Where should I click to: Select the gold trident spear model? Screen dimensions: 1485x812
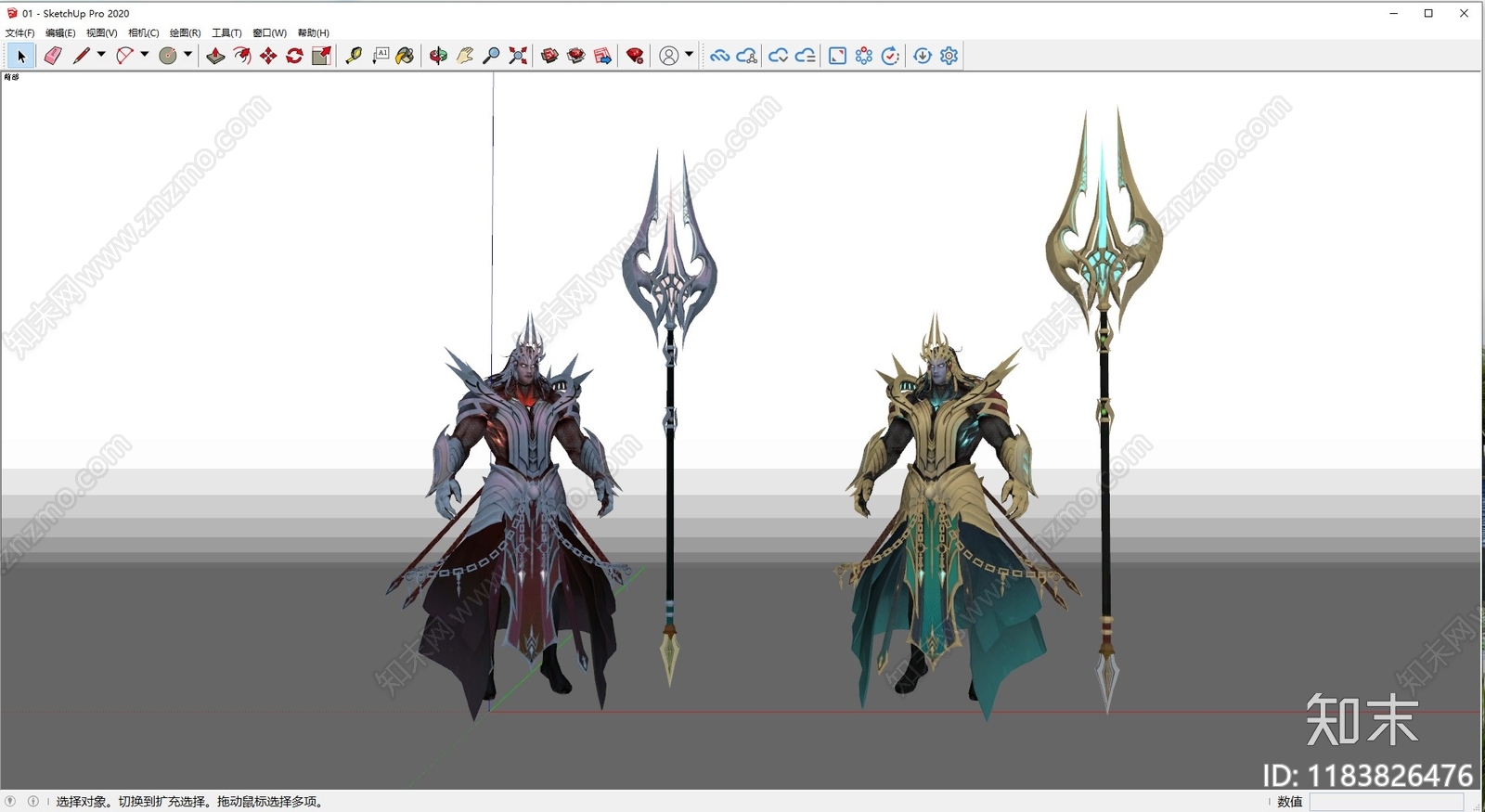point(1104,408)
